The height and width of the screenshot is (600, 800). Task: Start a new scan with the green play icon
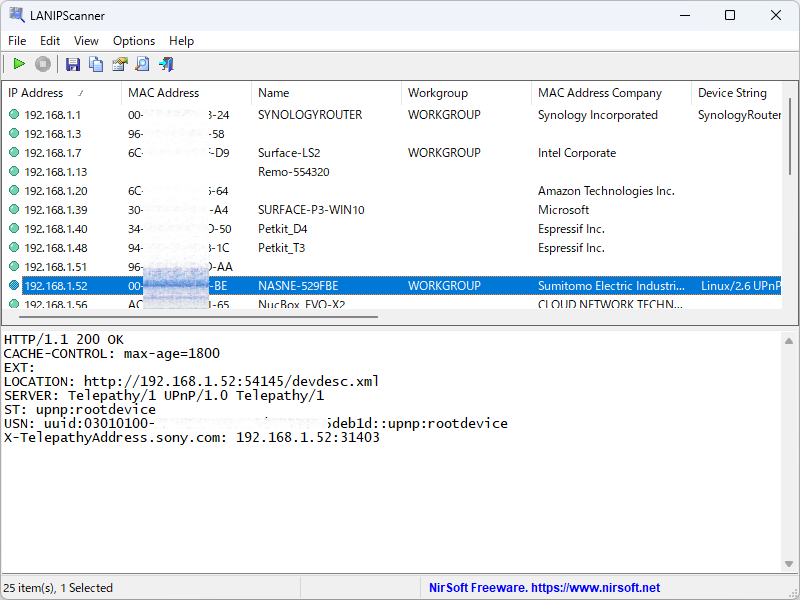(x=18, y=63)
